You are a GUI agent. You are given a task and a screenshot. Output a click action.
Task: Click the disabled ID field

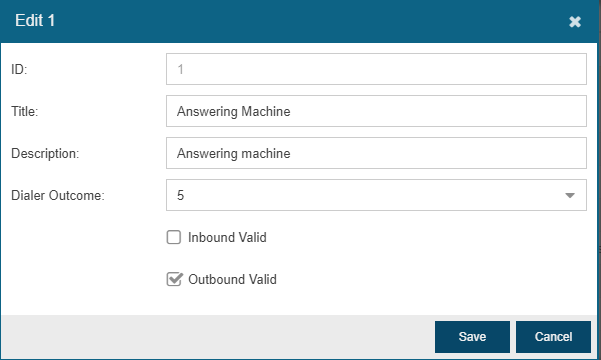(376, 69)
